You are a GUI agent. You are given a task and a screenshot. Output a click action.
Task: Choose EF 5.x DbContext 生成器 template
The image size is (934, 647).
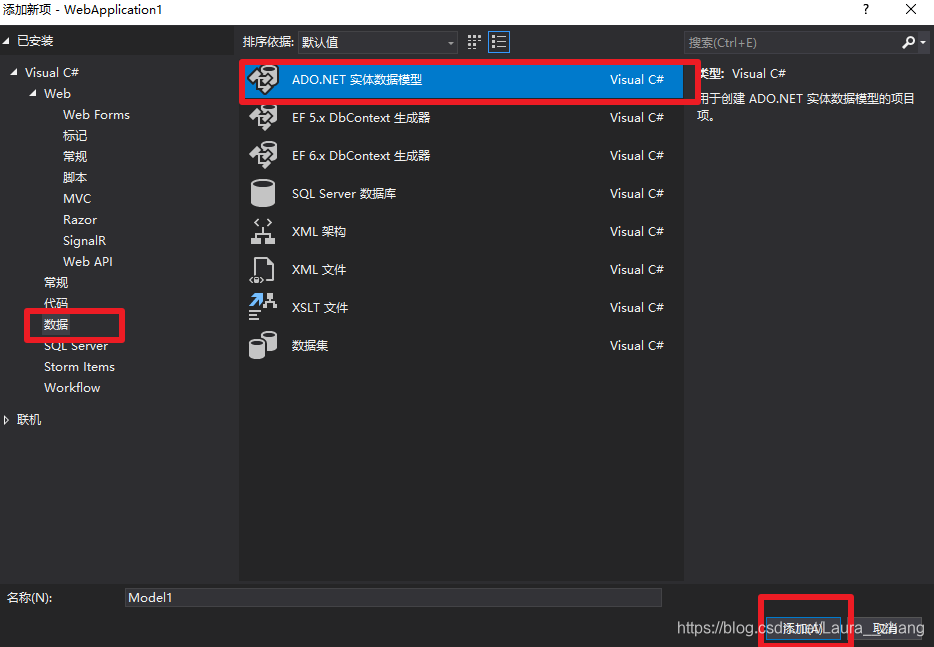point(463,118)
